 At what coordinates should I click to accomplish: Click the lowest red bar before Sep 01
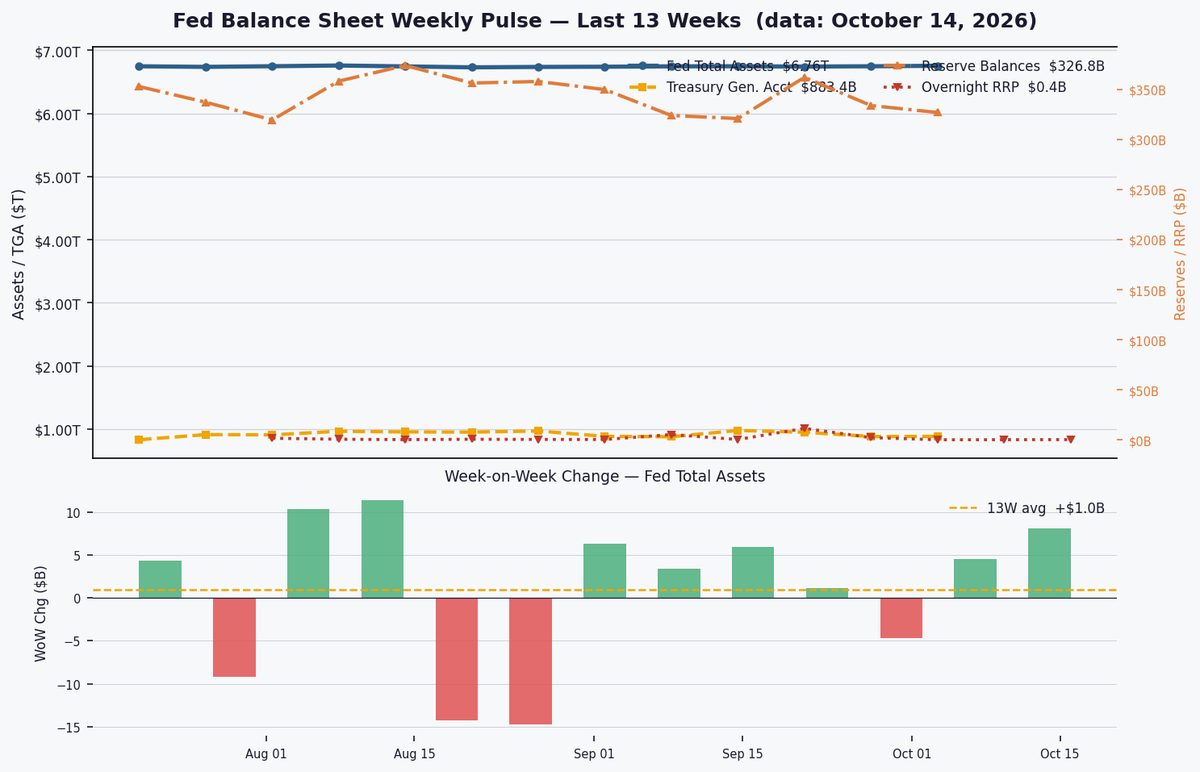pos(530,661)
